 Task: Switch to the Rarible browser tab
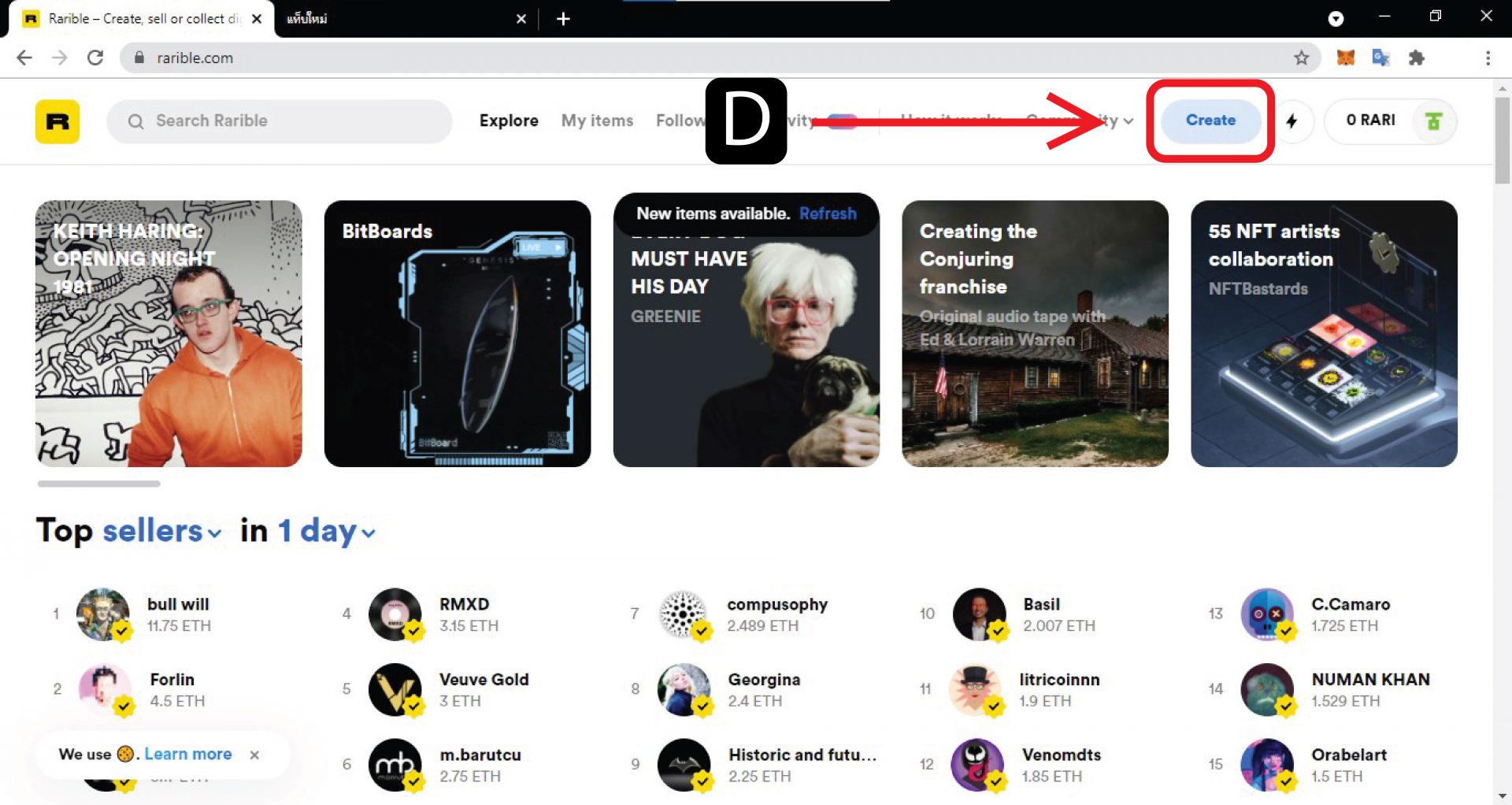tap(142, 18)
